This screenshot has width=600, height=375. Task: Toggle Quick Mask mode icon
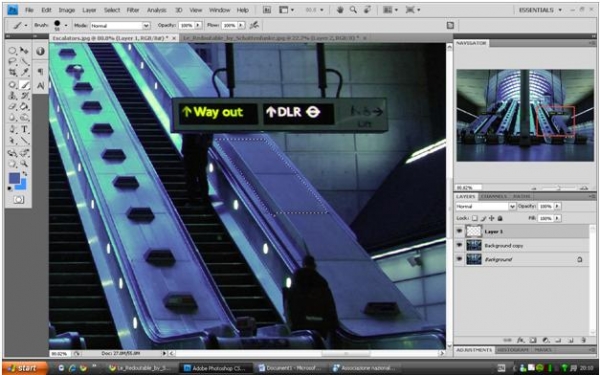(18, 199)
